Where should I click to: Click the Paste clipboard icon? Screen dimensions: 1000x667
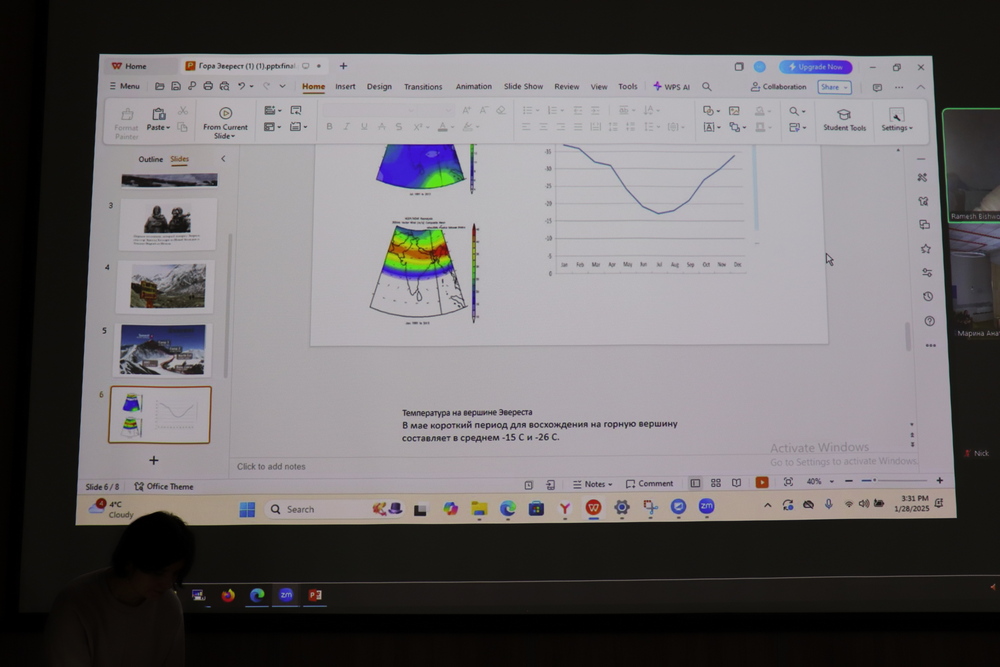pos(158,114)
